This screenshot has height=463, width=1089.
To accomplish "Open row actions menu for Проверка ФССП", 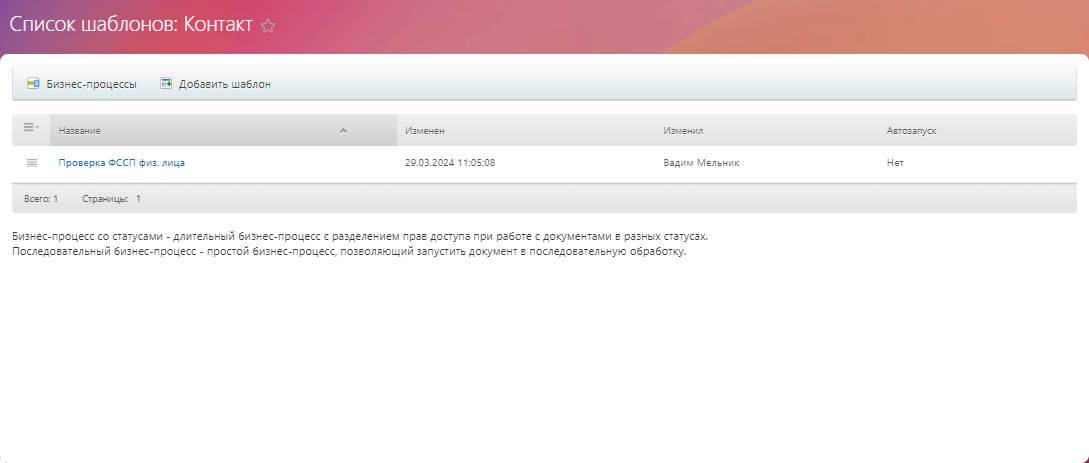I will pyautogui.click(x=31, y=163).
